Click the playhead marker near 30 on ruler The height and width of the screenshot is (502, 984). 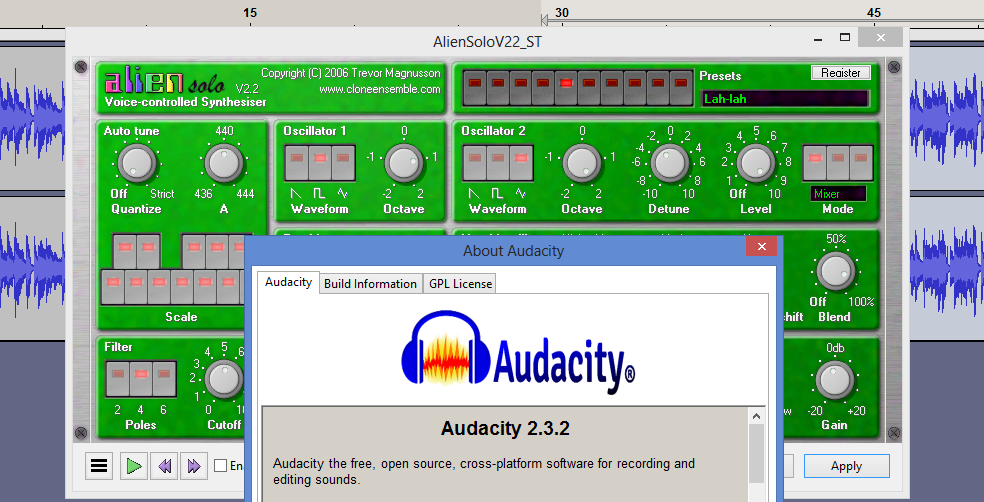coord(544,21)
